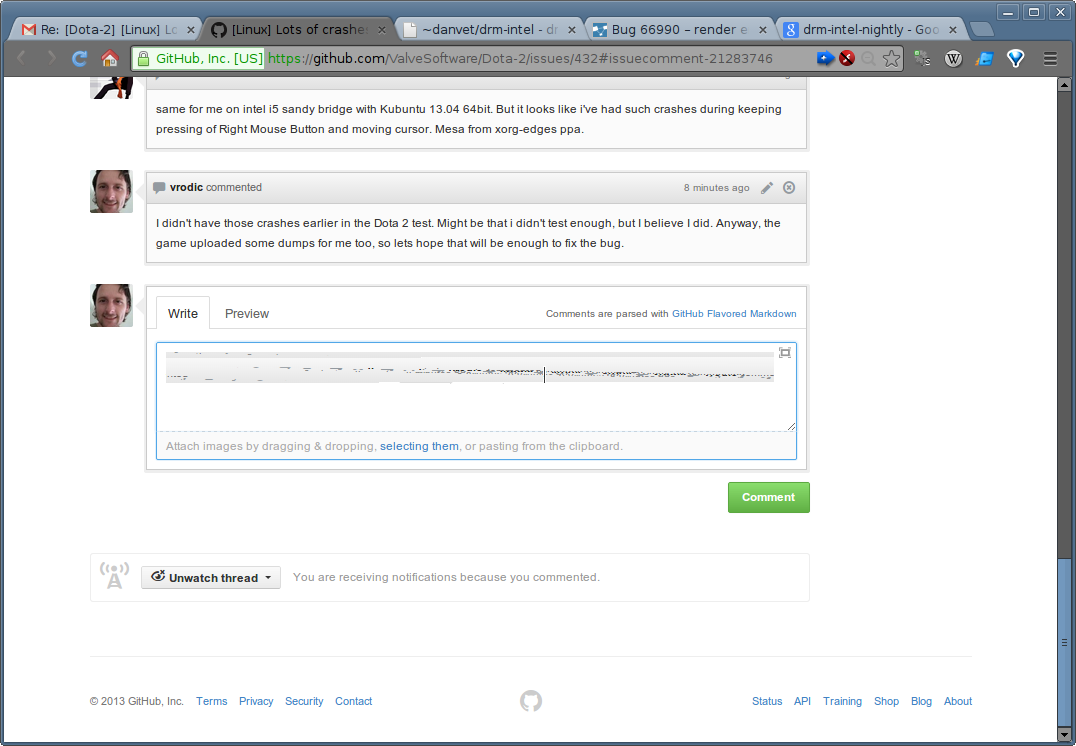Submit with the green Comment button
Screen dimensions: 1076x746
[x=768, y=497]
